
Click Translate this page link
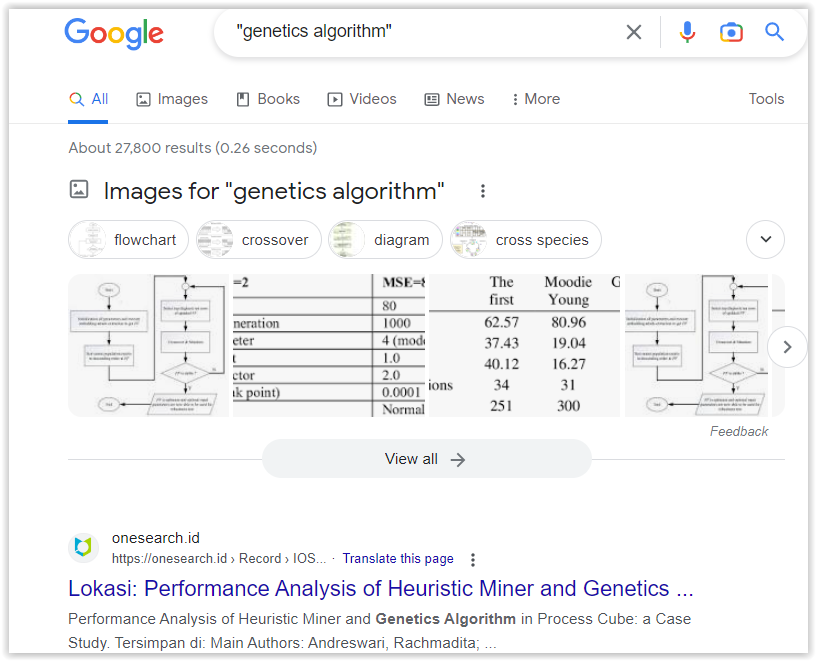(x=398, y=558)
